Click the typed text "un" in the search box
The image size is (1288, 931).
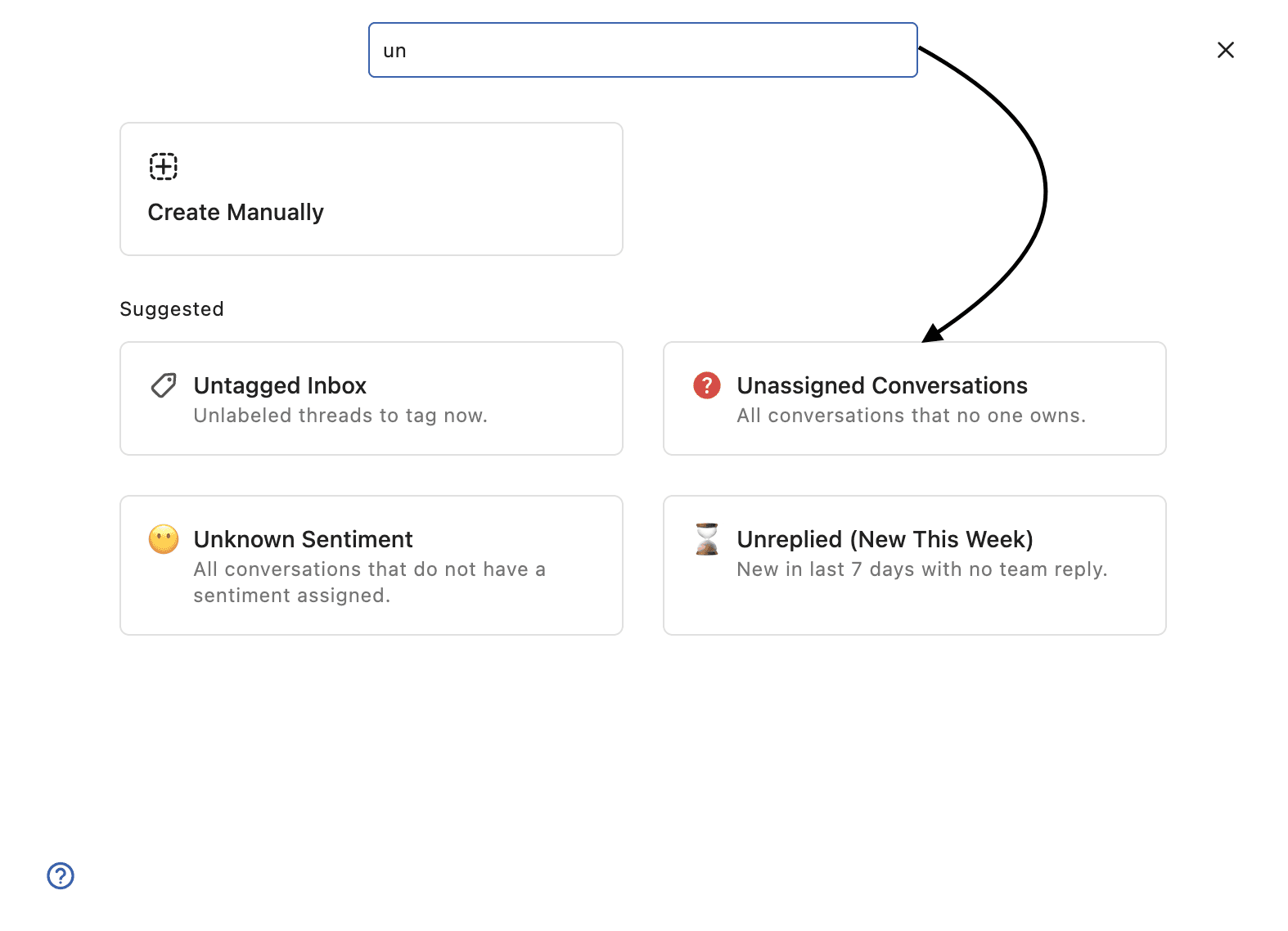[x=394, y=51]
